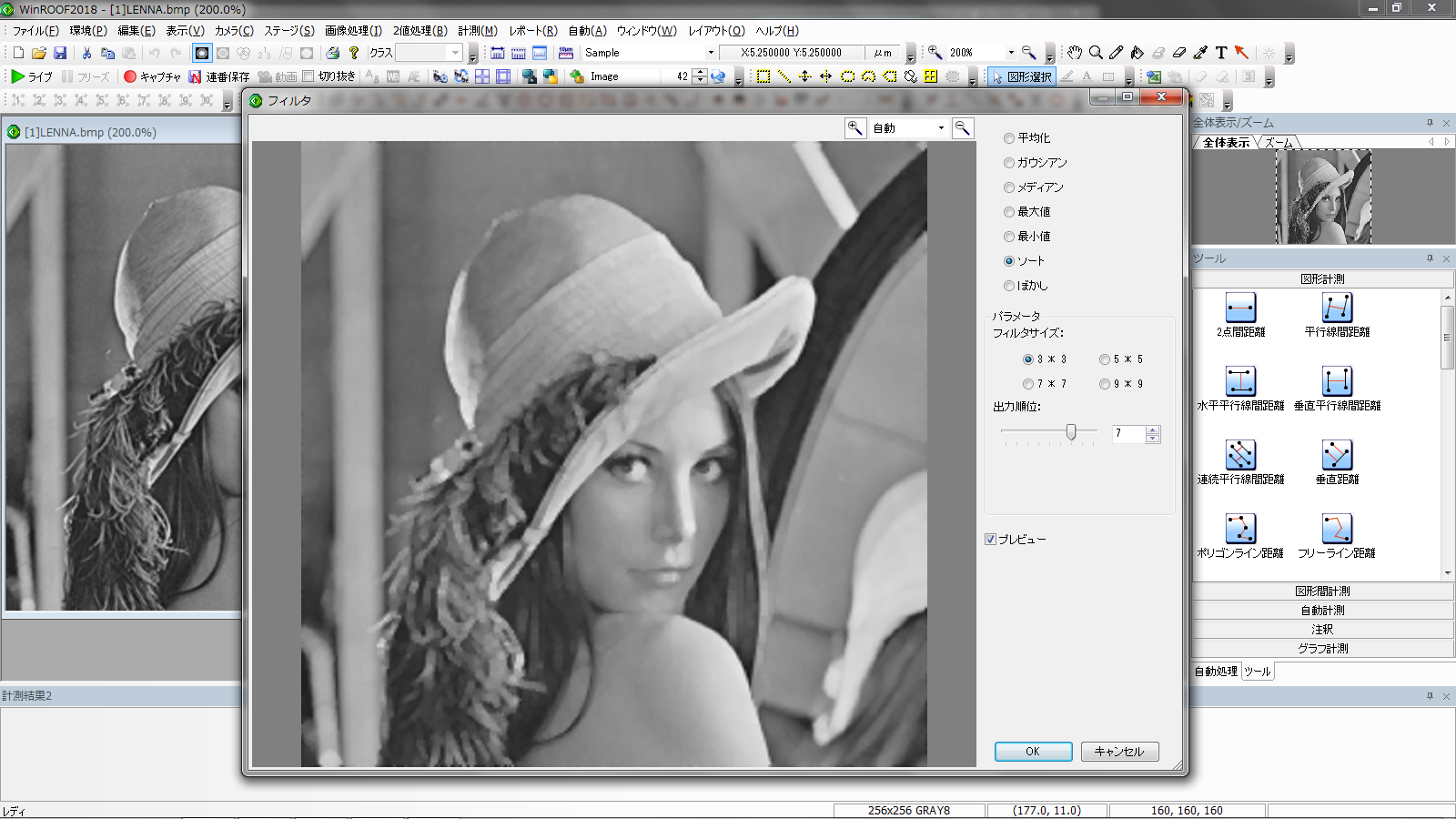Select the Paint bucket fill tool

tap(1137, 53)
